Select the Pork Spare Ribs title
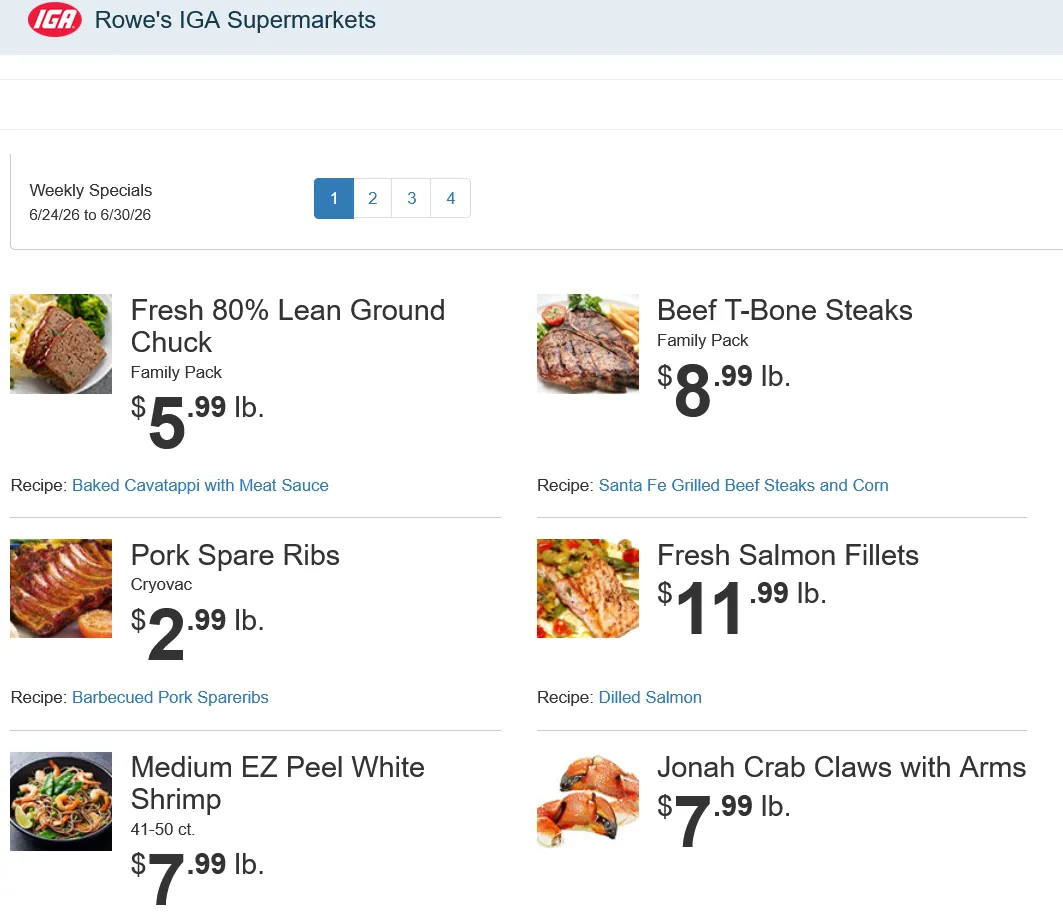Image resolution: width=1063 pixels, height=914 pixels. tap(235, 555)
